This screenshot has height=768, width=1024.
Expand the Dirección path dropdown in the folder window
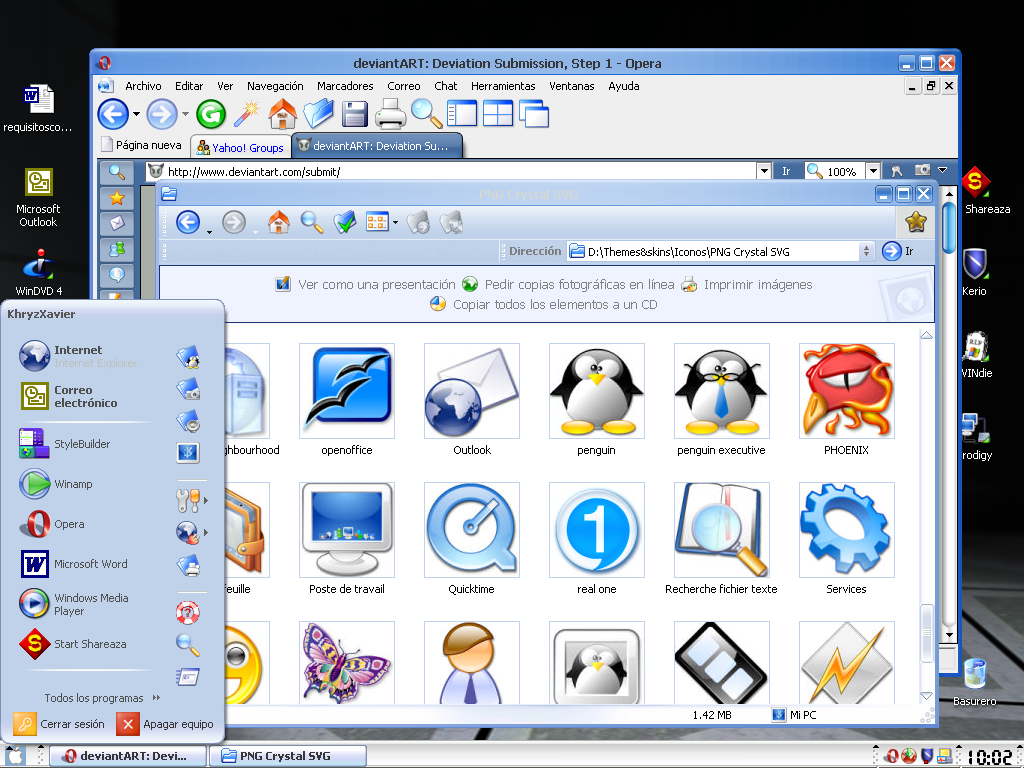(x=867, y=251)
